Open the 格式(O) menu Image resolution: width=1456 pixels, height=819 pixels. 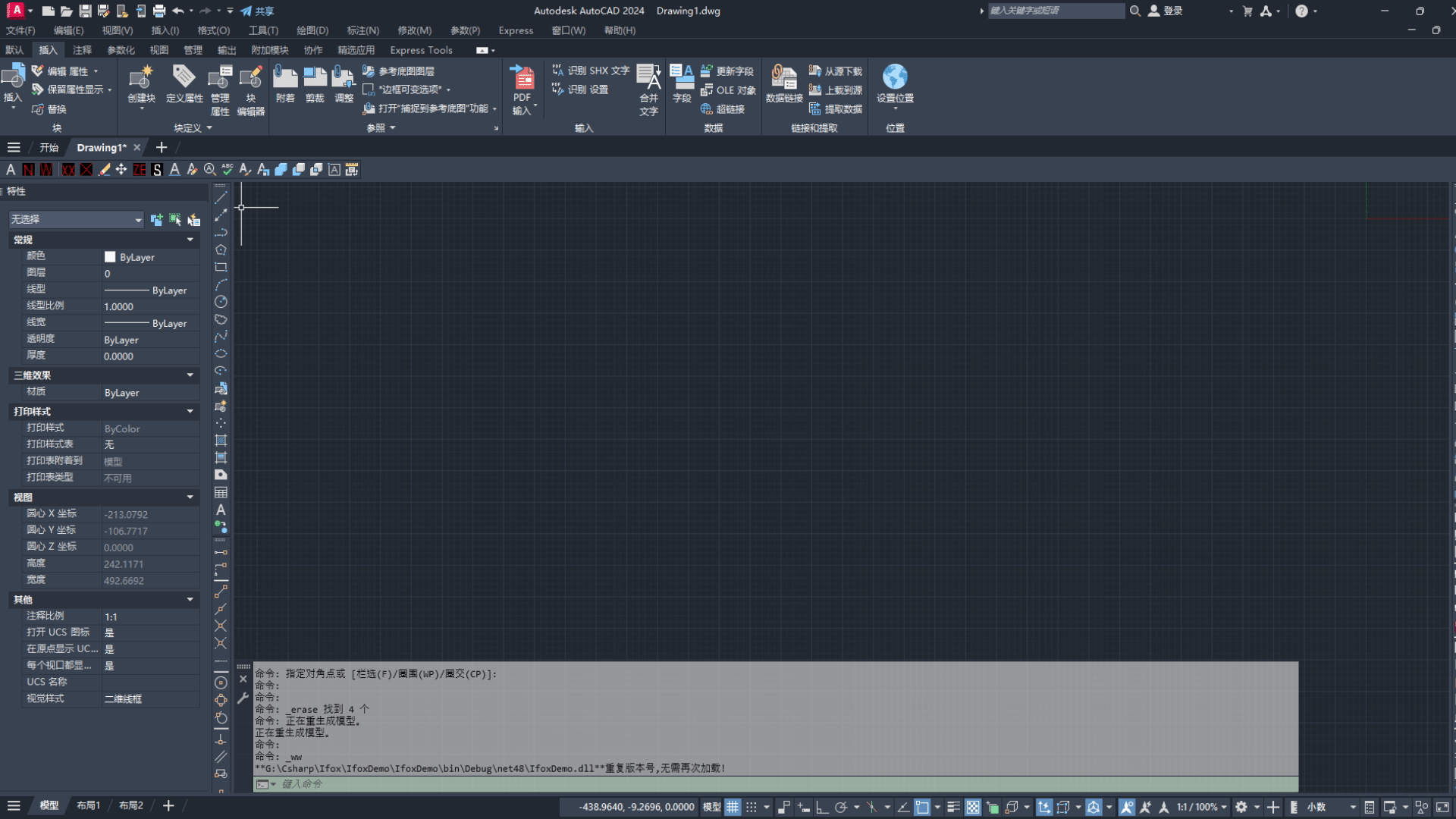213,30
